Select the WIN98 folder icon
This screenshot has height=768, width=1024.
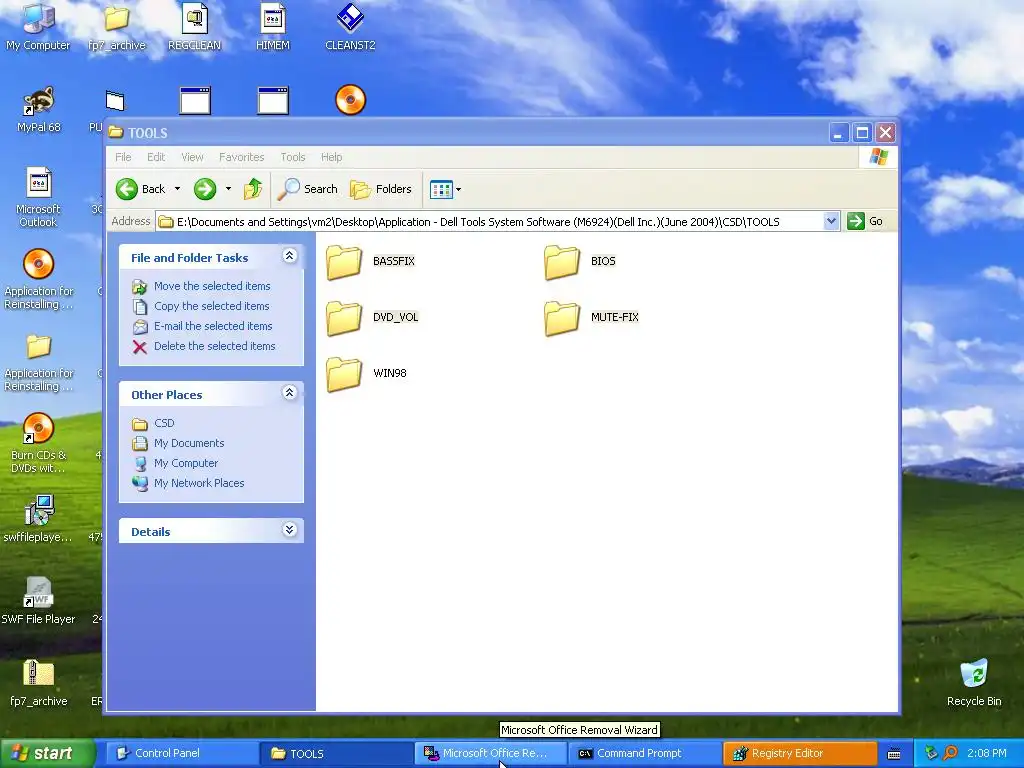pyautogui.click(x=344, y=374)
